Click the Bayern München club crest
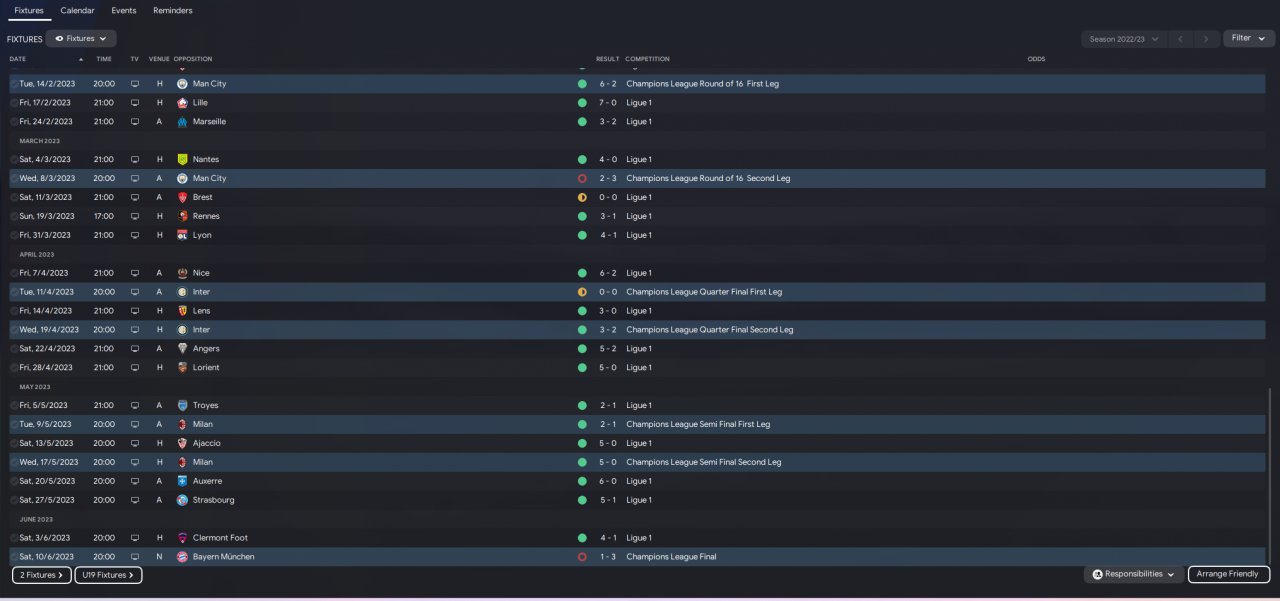 182,557
